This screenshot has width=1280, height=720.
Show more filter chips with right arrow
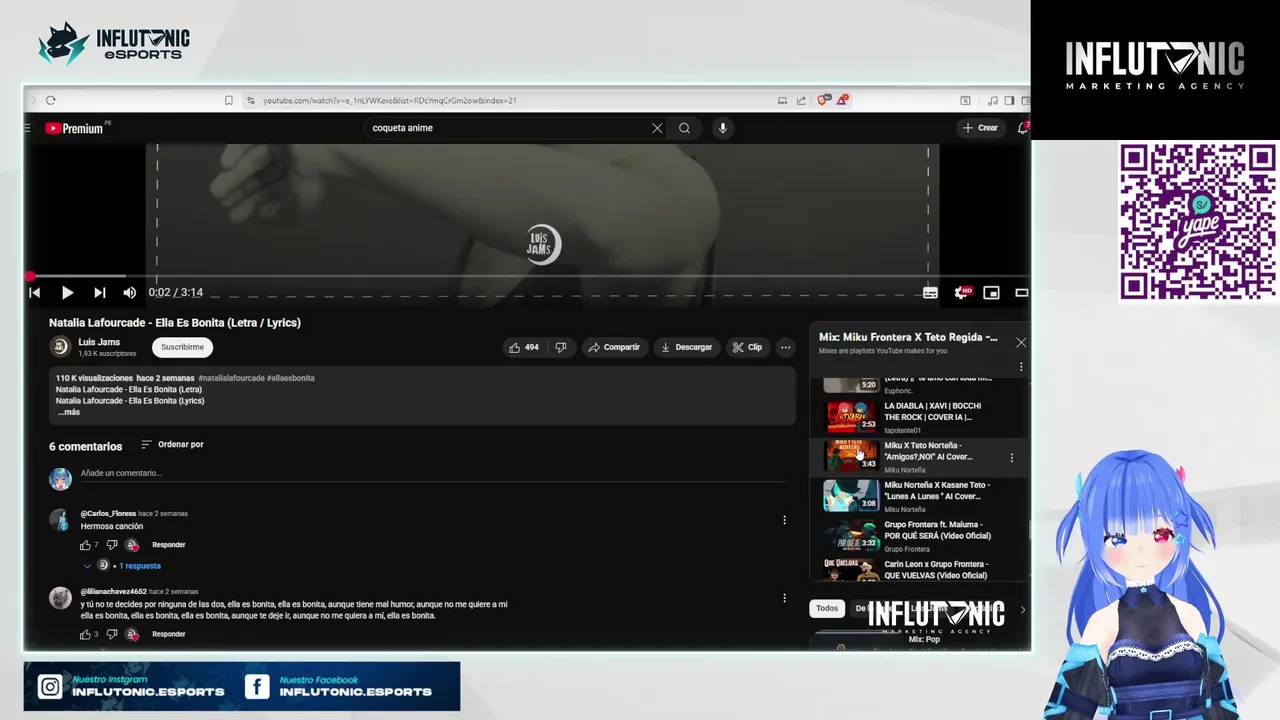coord(1022,609)
